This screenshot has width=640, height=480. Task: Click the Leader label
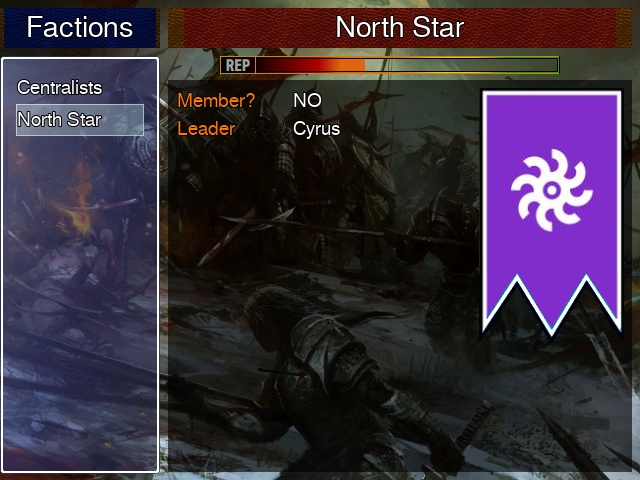(x=206, y=129)
